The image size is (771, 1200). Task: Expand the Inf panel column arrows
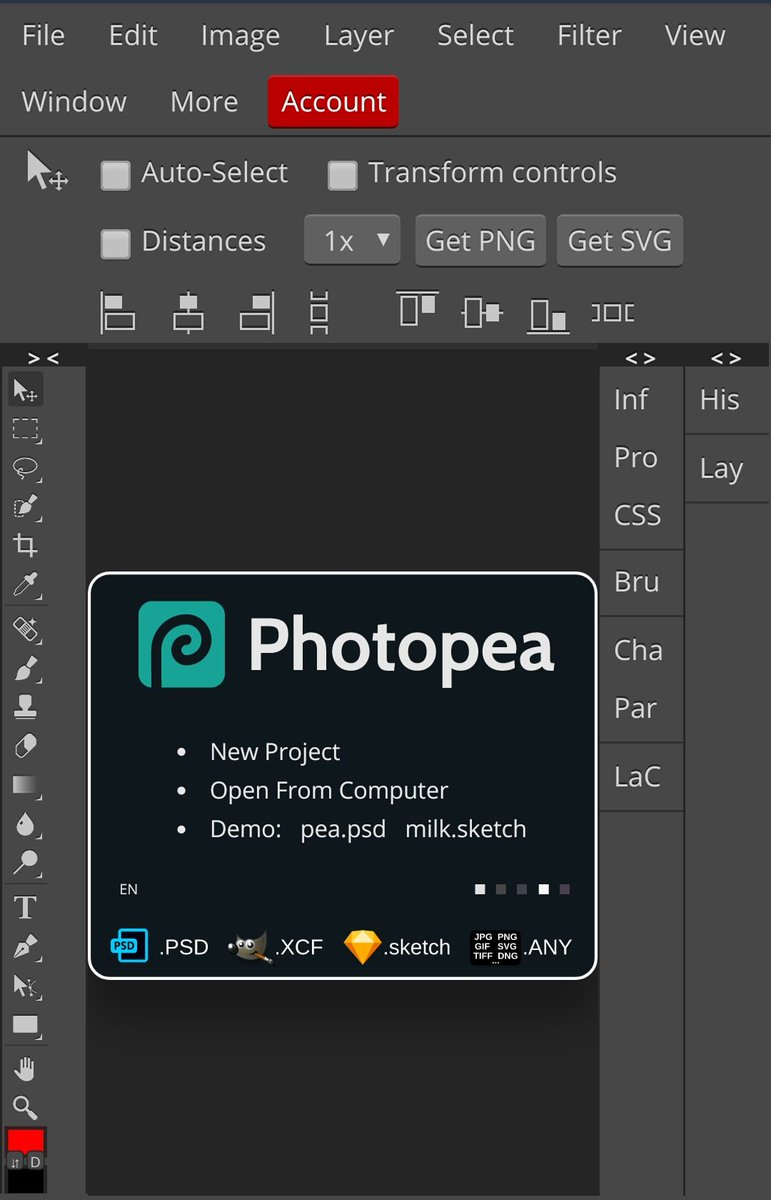pyautogui.click(x=640, y=357)
